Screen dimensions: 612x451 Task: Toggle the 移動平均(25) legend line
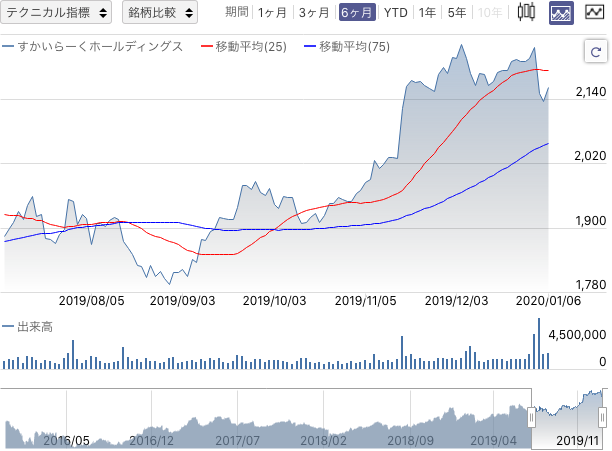pos(244,47)
